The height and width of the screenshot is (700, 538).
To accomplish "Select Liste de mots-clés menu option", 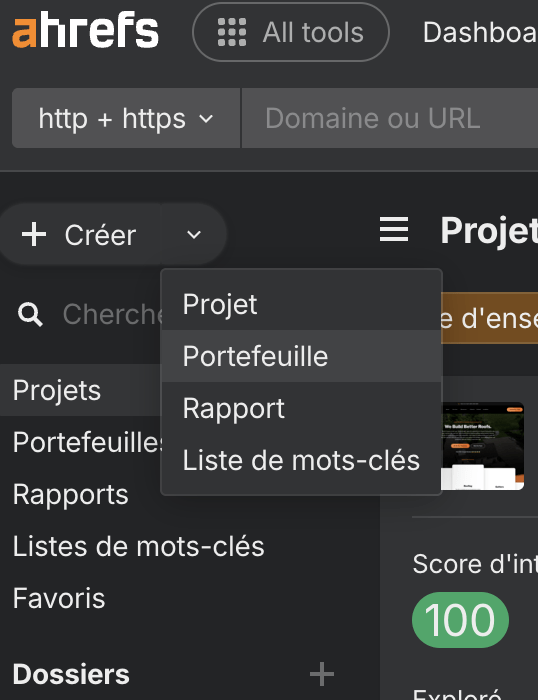I will click(301, 460).
